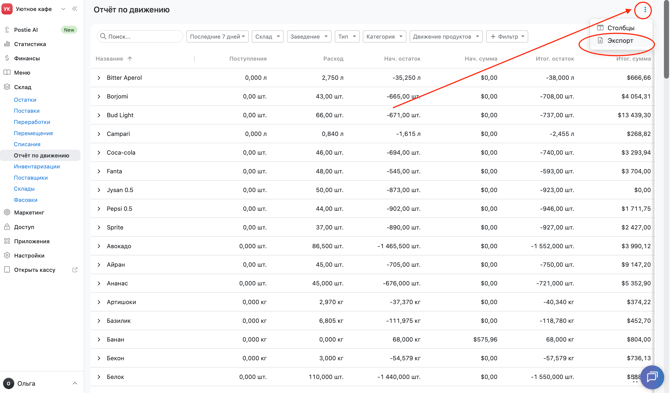Collapse the sidebar with double chevron
Screen dimensions: 670x393
[75, 9]
